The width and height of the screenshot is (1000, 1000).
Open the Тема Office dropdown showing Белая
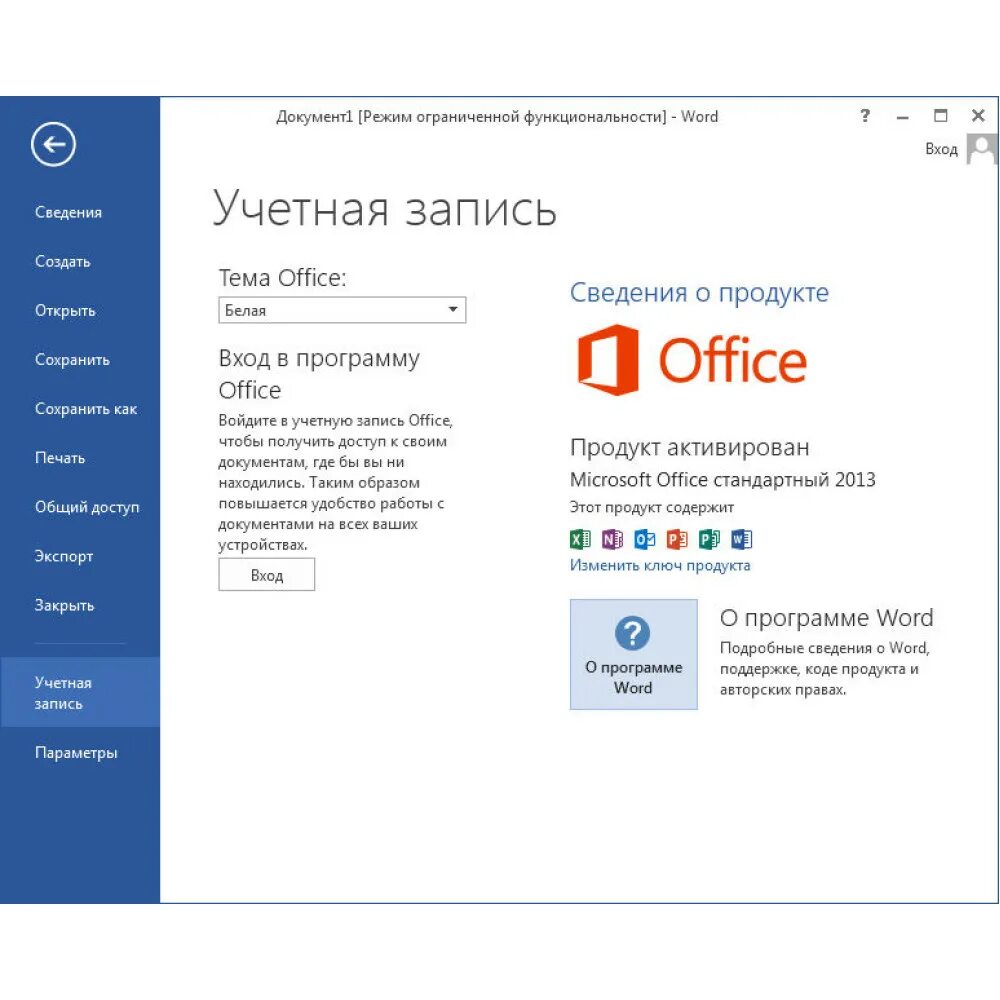pos(342,310)
